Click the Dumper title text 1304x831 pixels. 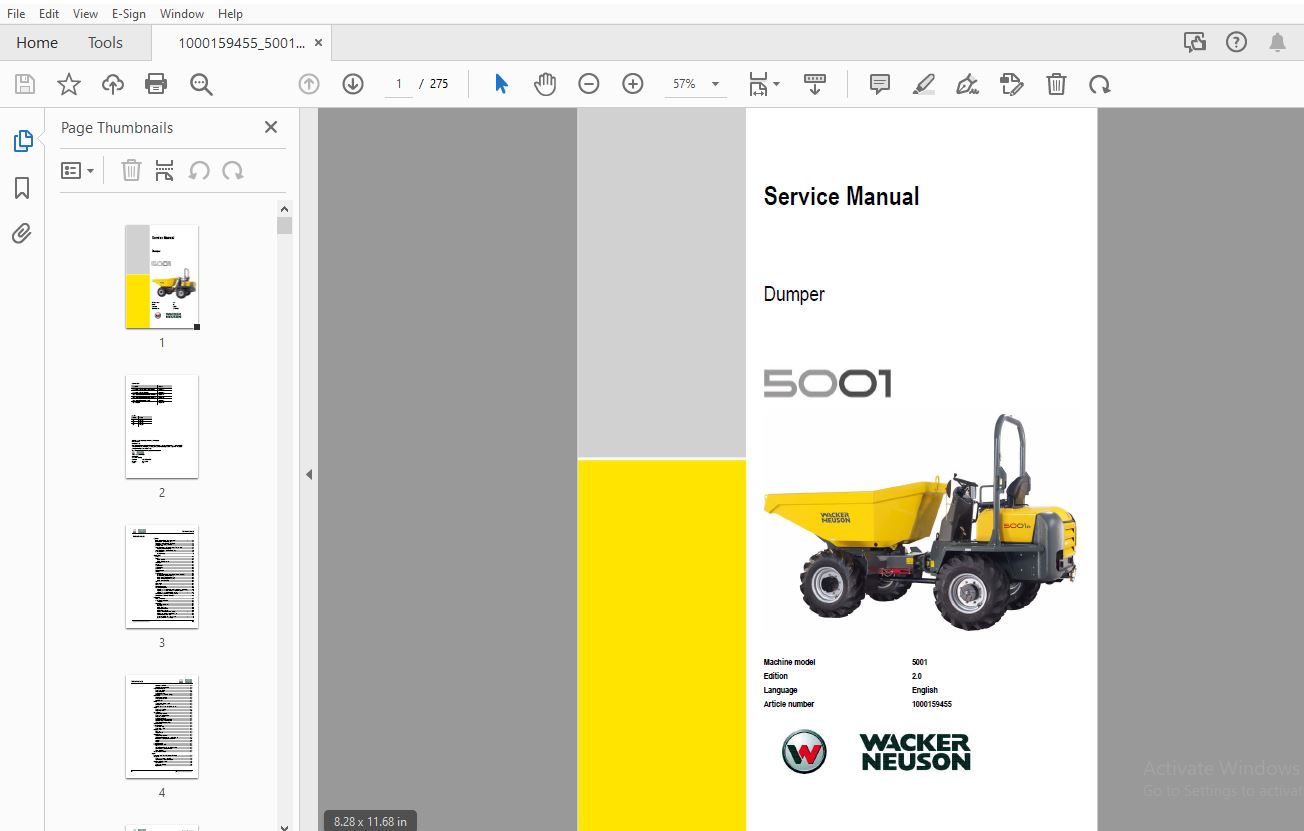pos(794,294)
